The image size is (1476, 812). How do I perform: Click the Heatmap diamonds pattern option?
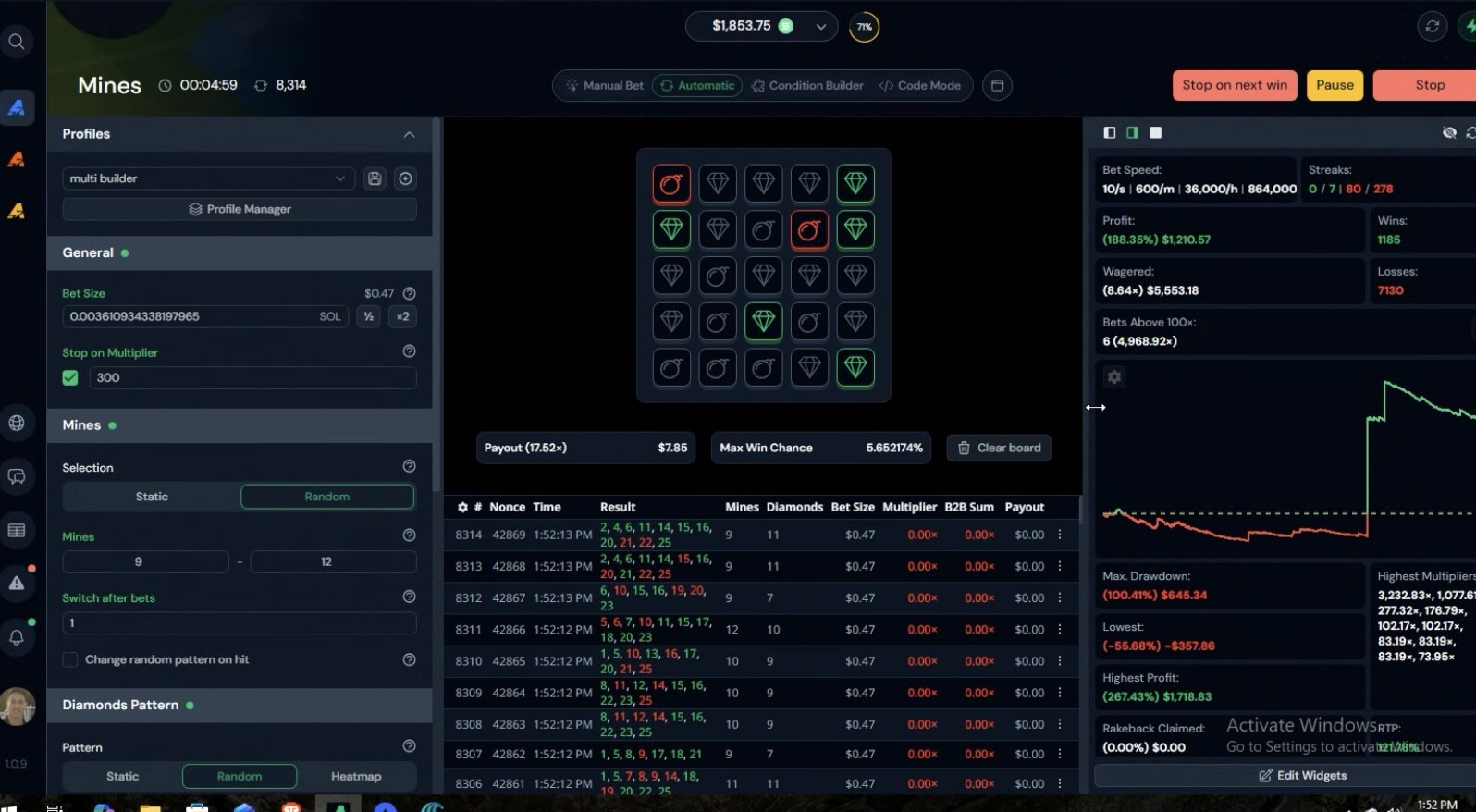(x=356, y=776)
